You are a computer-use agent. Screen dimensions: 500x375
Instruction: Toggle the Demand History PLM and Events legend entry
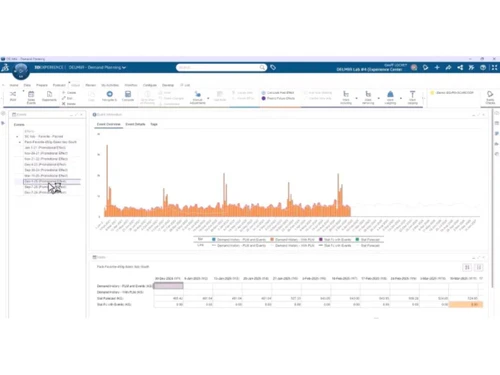(x=239, y=239)
